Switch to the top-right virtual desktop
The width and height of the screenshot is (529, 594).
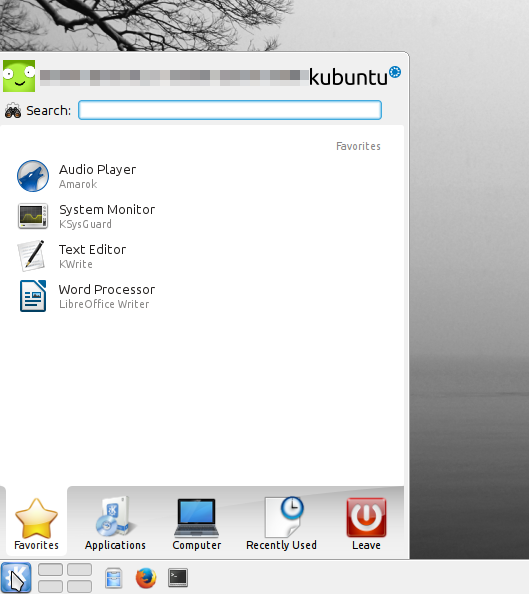pyautogui.click(x=80, y=569)
